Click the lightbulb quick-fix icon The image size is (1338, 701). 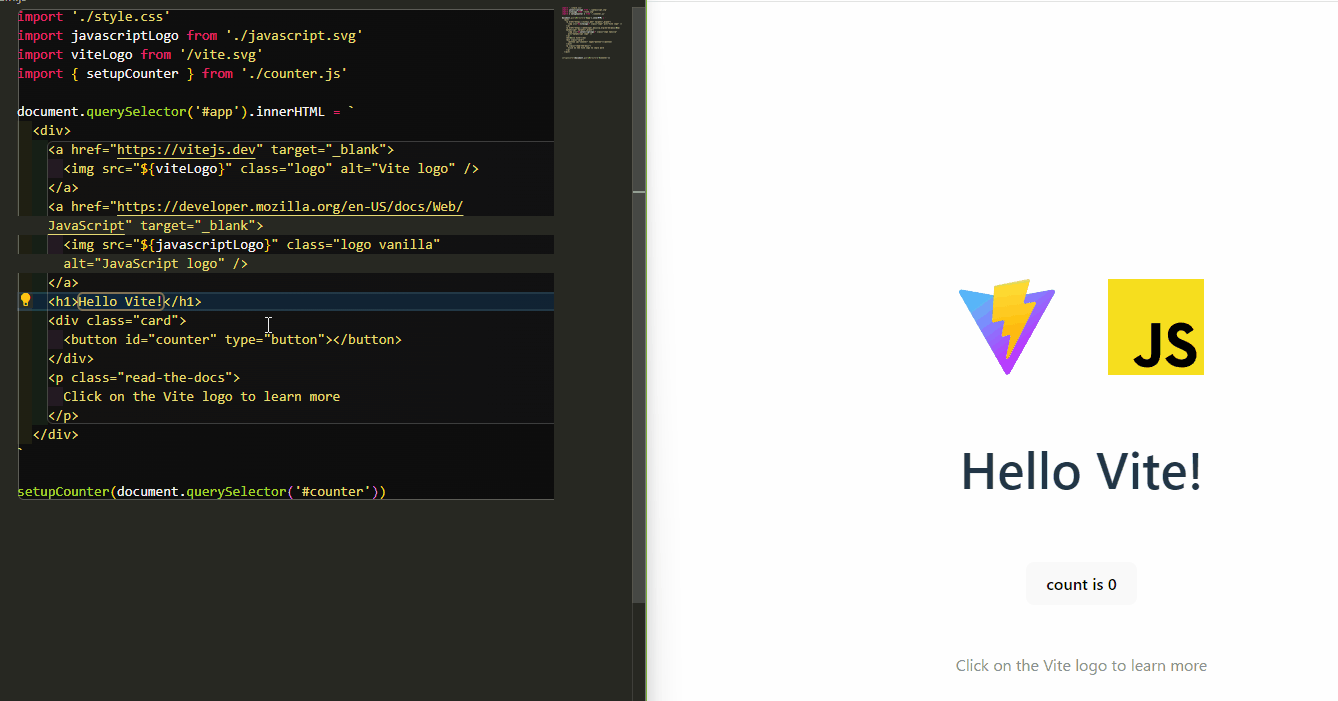(27, 301)
